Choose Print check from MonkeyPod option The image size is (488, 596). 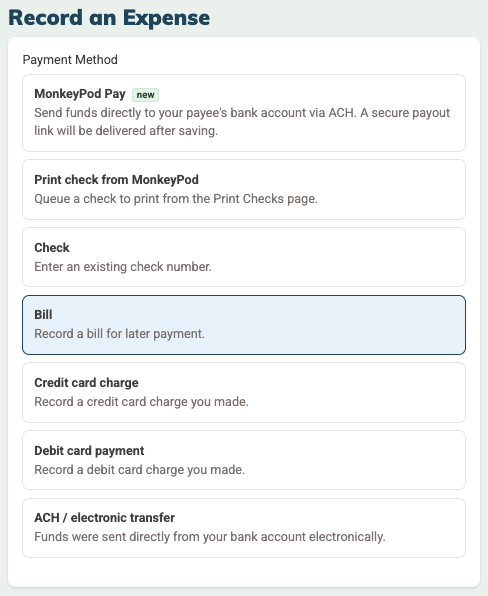(244, 189)
